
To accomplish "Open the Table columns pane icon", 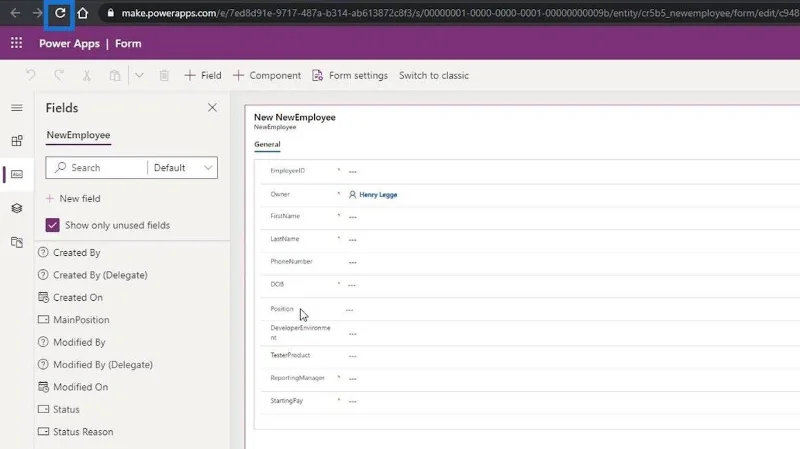I will [17, 174].
